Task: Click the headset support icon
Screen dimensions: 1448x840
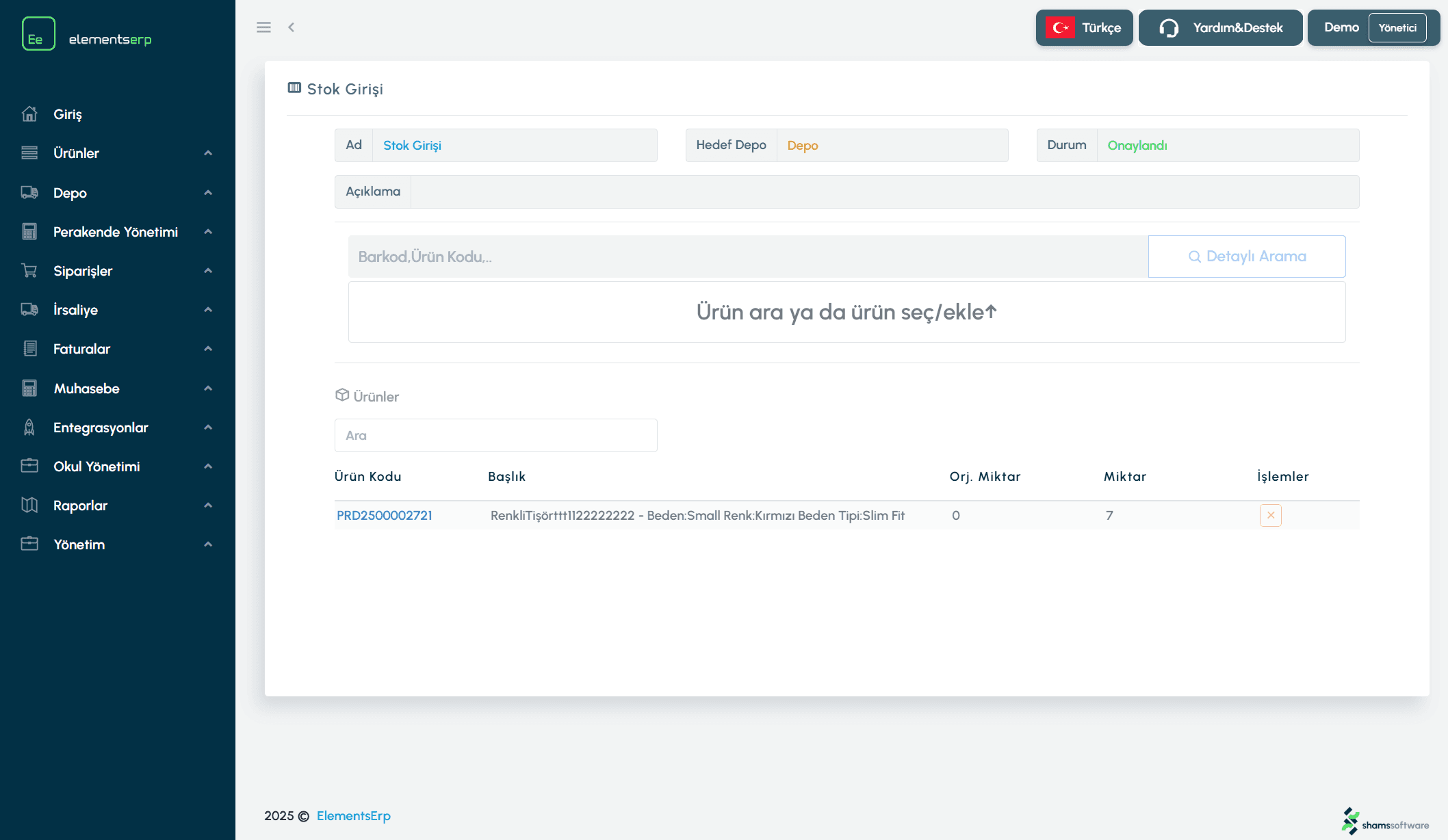Action: point(1169,28)
